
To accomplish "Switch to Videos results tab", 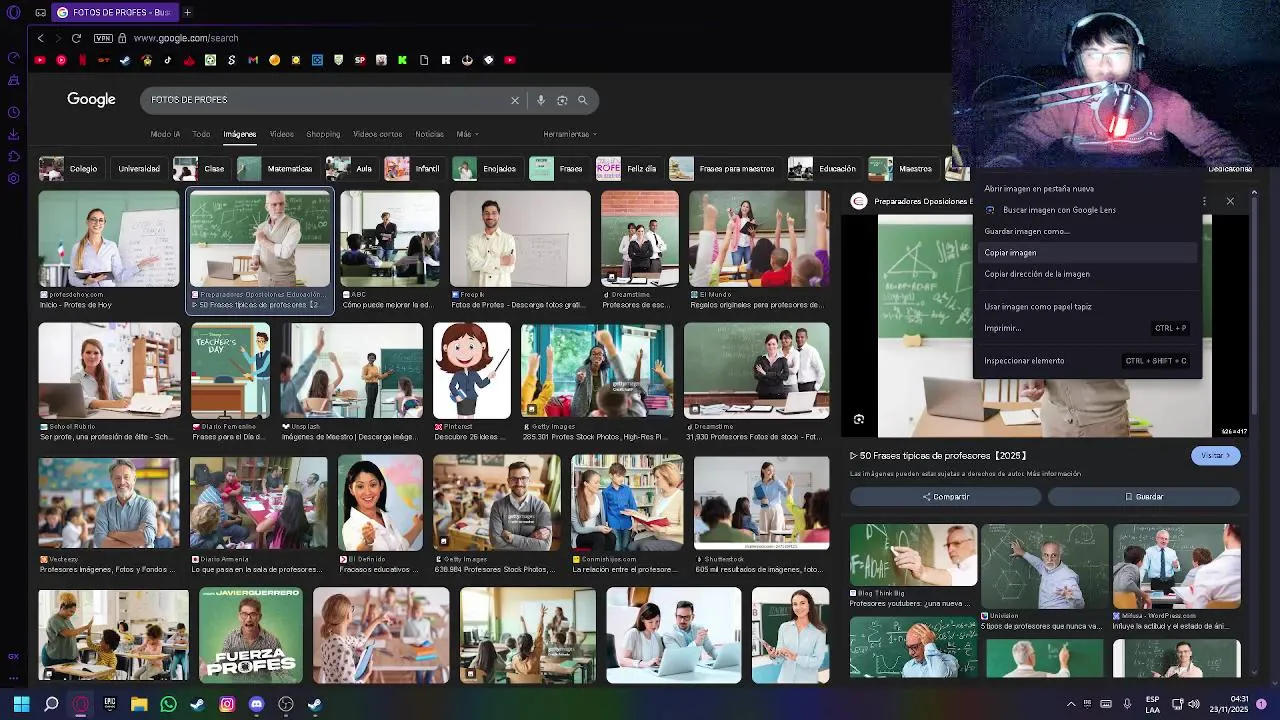I will 281,134.
